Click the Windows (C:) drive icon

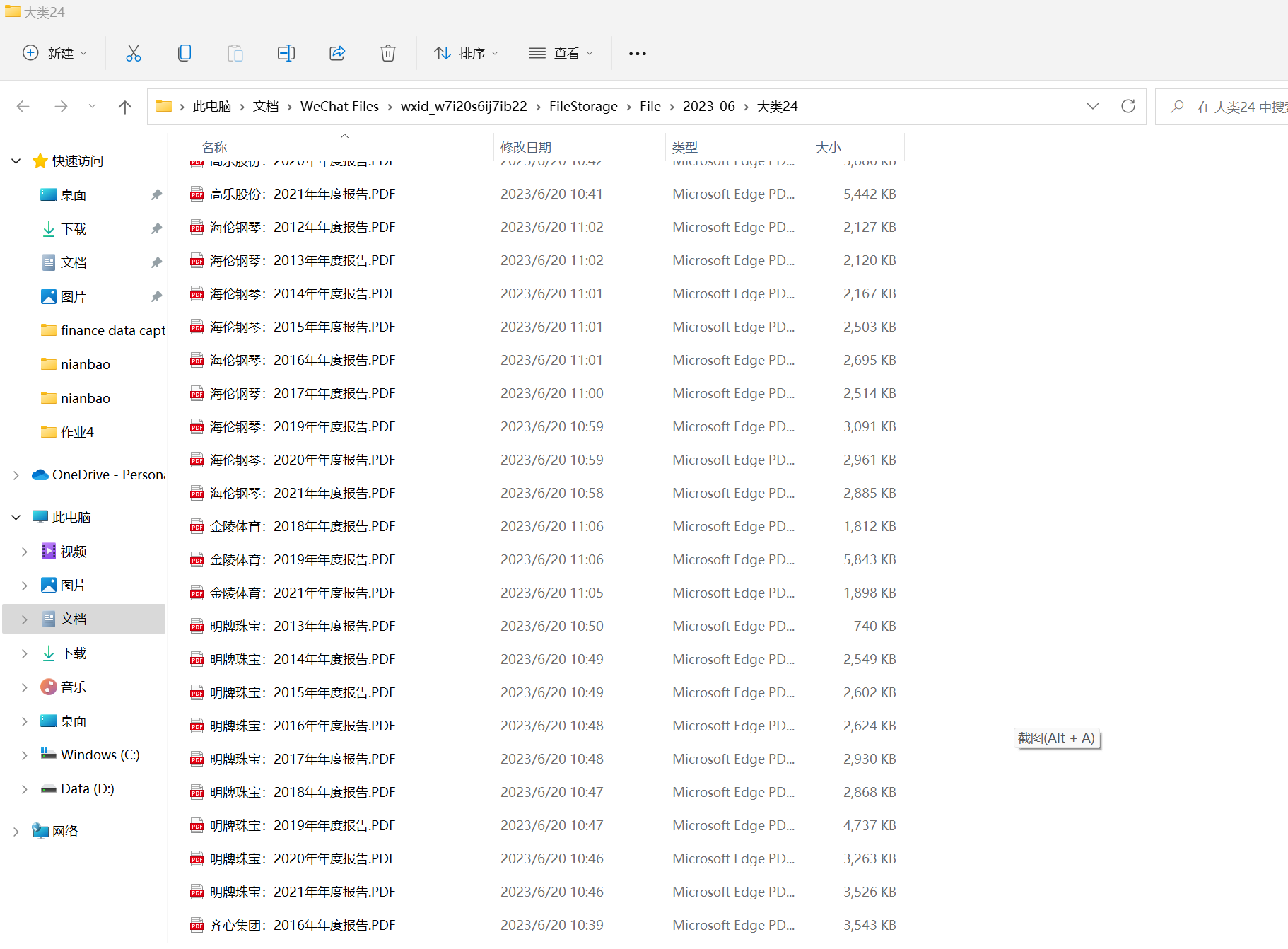click(49, 754)
